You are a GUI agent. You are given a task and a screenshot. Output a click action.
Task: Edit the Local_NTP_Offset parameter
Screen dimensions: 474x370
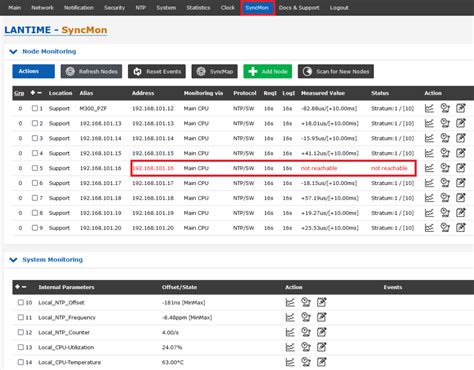321,302
